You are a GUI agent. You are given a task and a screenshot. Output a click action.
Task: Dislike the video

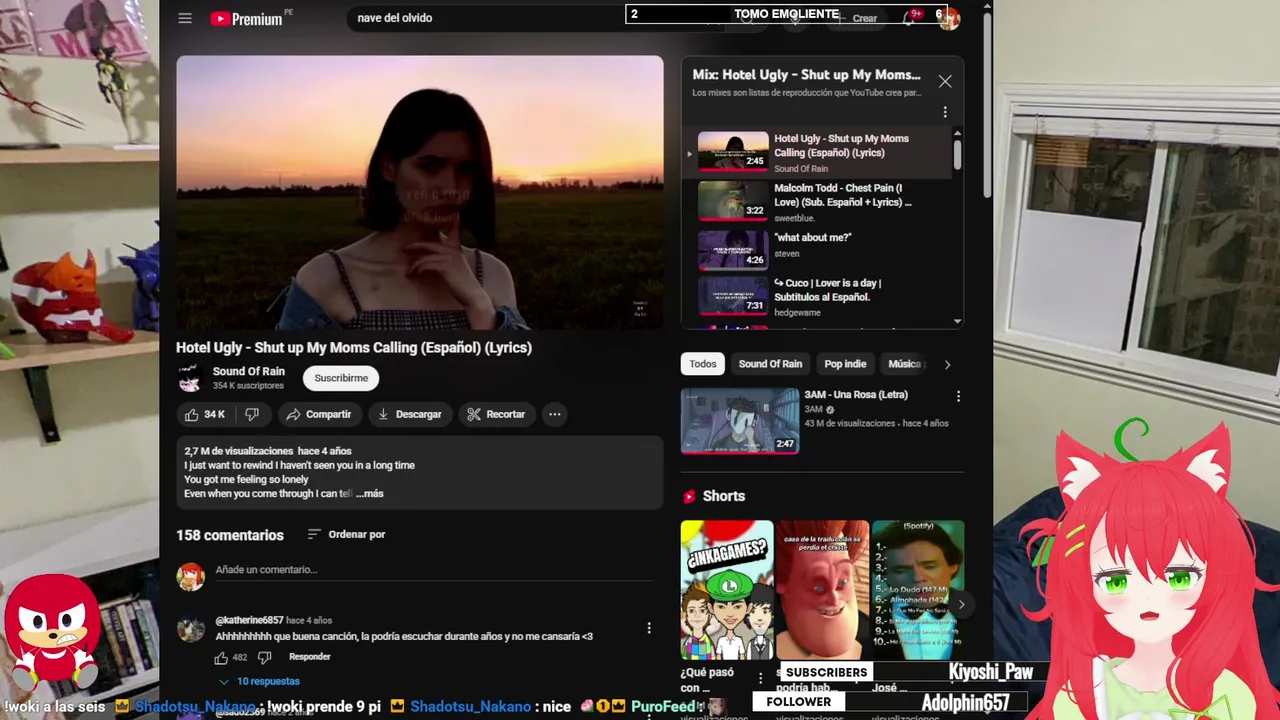tap(252, 414)
